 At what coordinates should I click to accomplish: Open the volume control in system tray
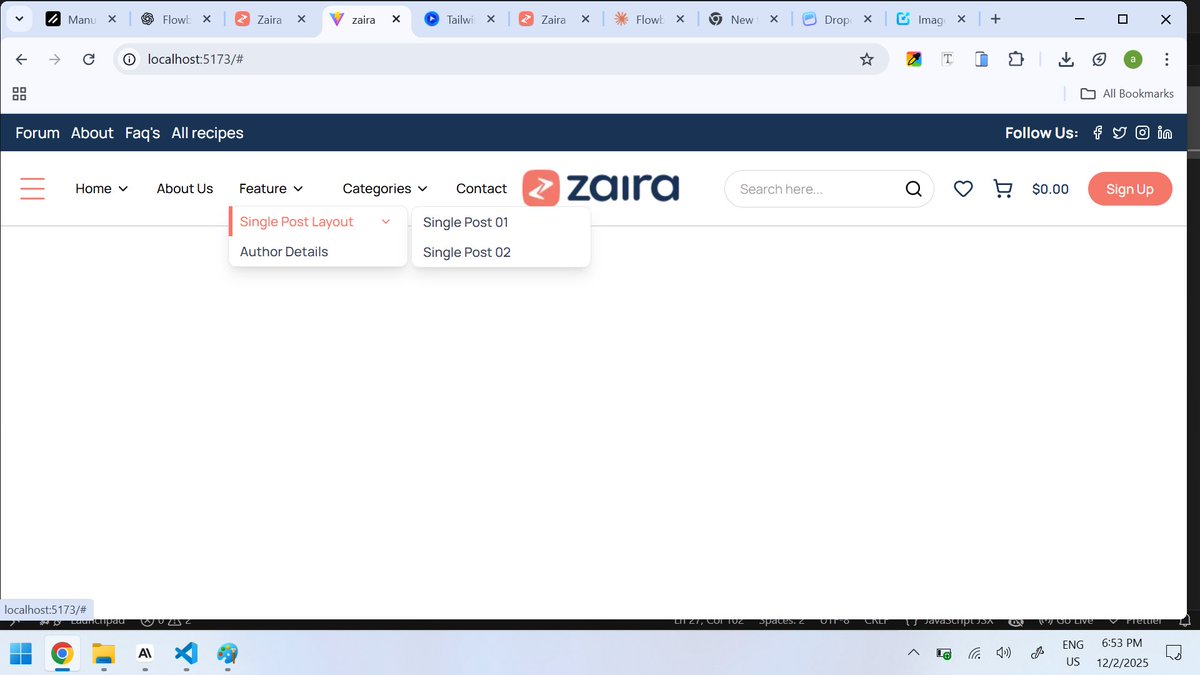click(1004, 653)
